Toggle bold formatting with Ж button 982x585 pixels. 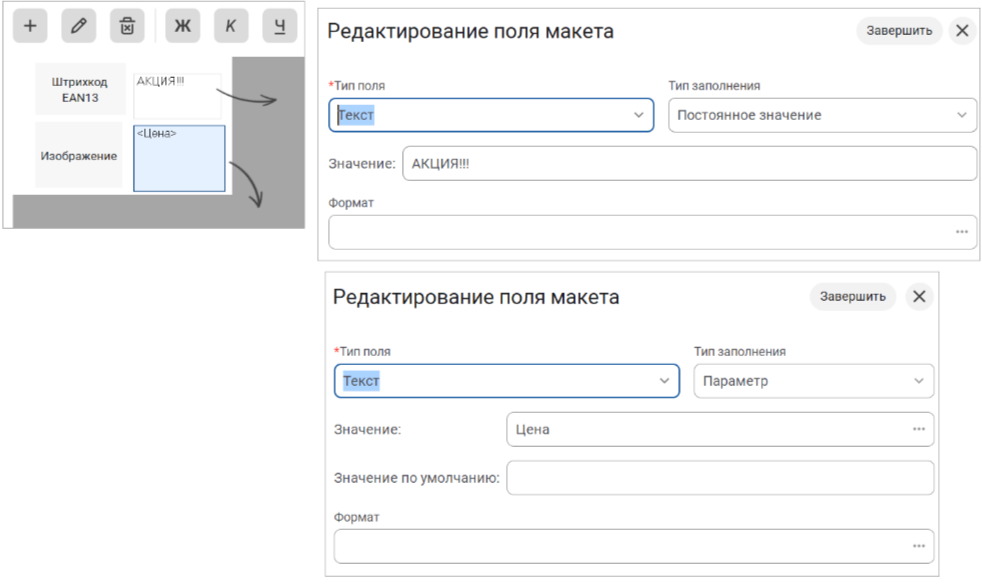[183, 26]
